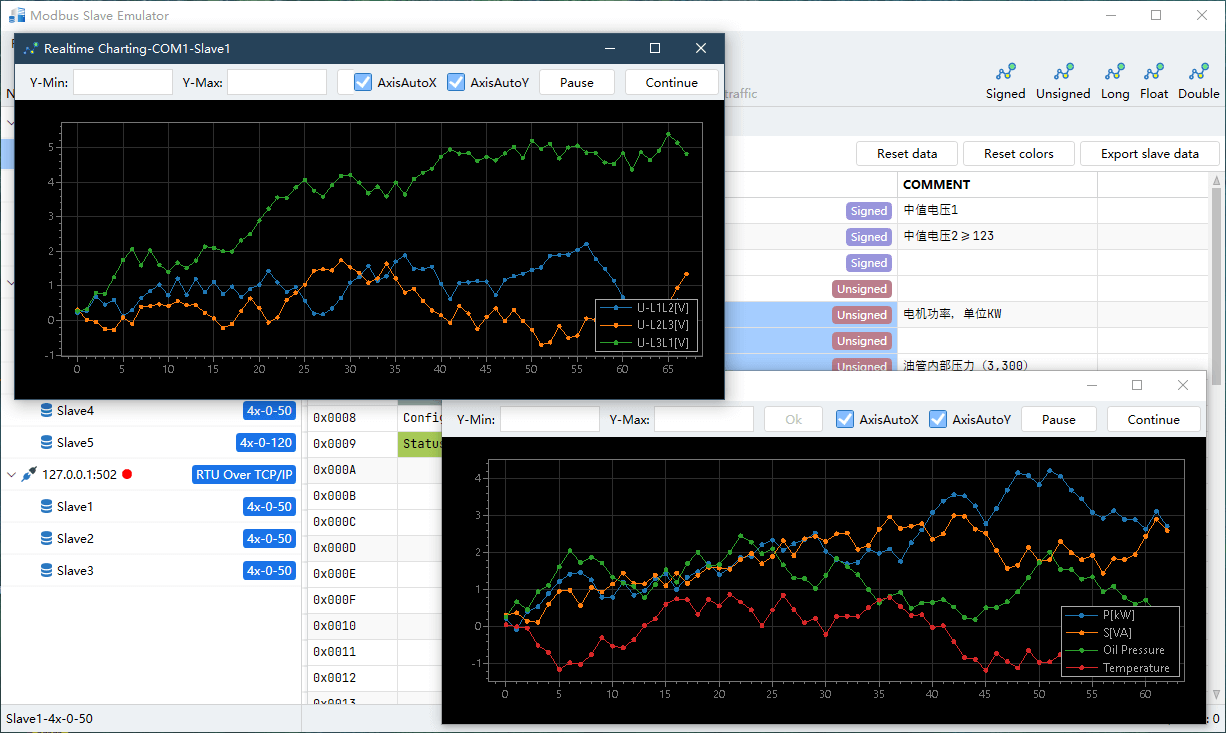
Task: Click the Double chart toolbar icon
Action: click(1198, 73)
